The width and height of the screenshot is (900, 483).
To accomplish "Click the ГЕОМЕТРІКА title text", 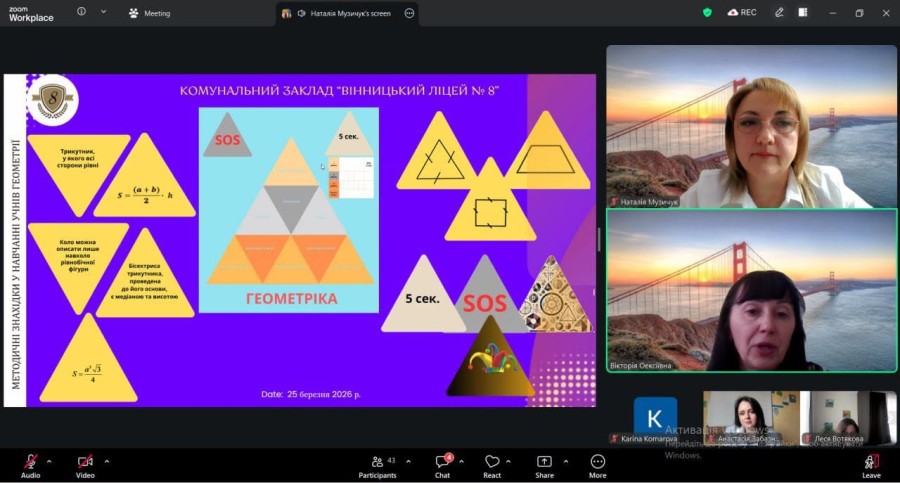I will (x=292, y=299).
